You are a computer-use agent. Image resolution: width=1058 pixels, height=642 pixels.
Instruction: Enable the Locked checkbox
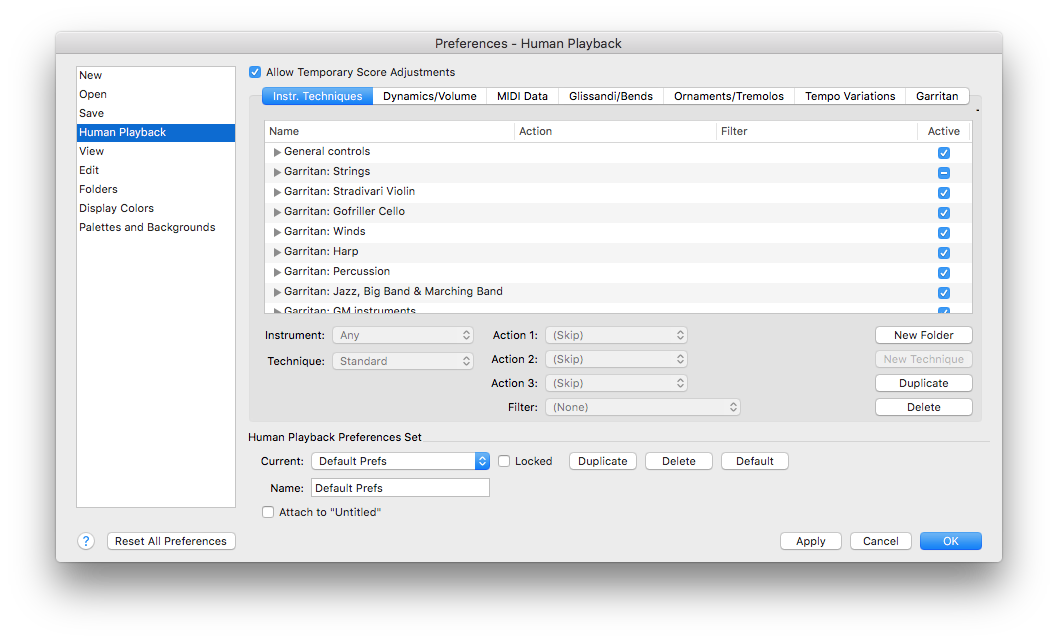[504, 461]
